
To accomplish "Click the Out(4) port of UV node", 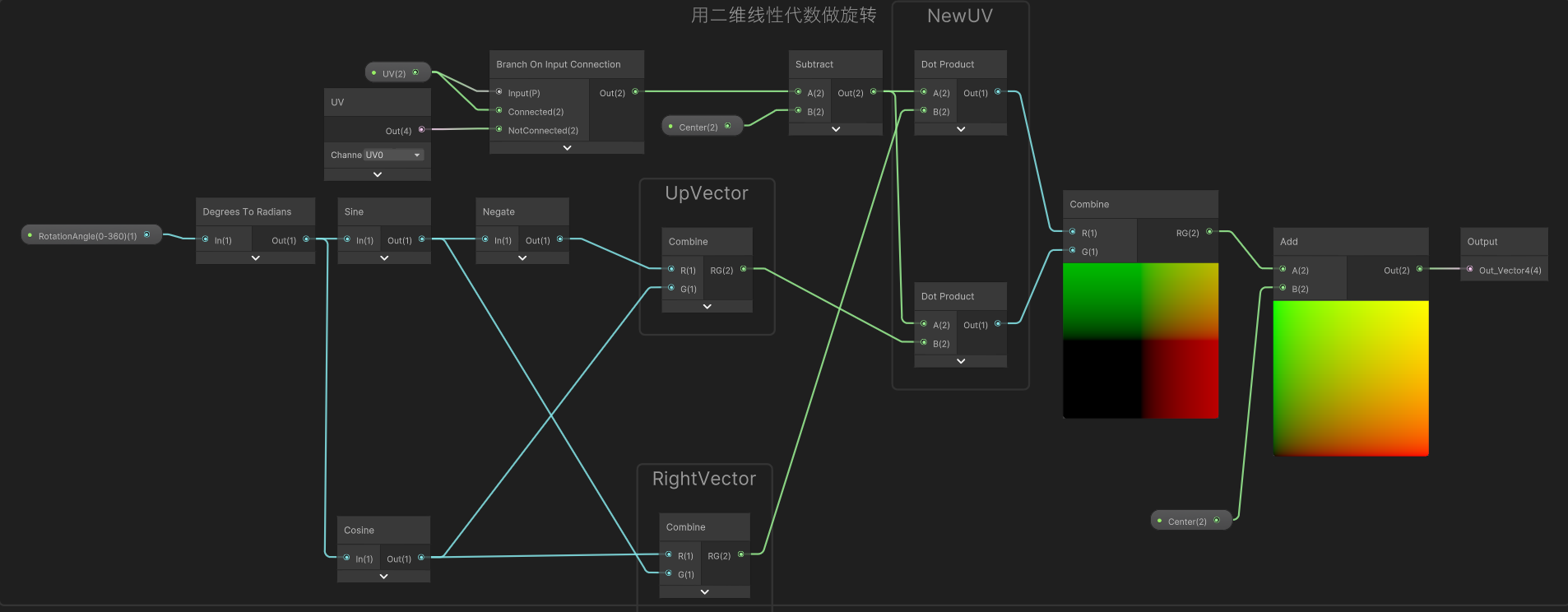I will coord(422,130).
